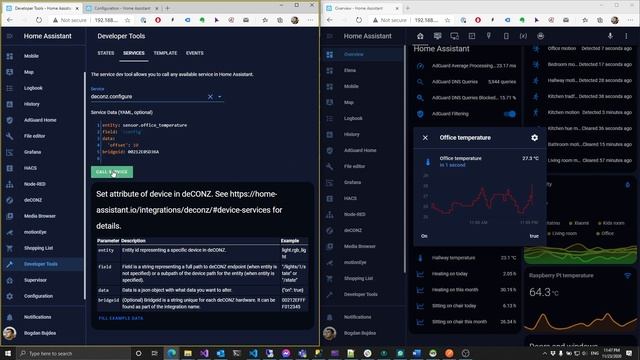Open the Hallway temperature row
This screenshot has width=640, height=360.
click(466, 258)
